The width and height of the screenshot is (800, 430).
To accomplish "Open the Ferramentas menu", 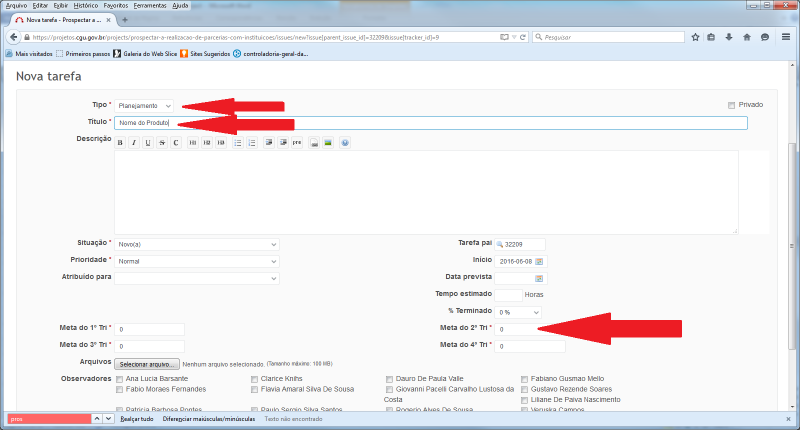I will tap(150, 5).
